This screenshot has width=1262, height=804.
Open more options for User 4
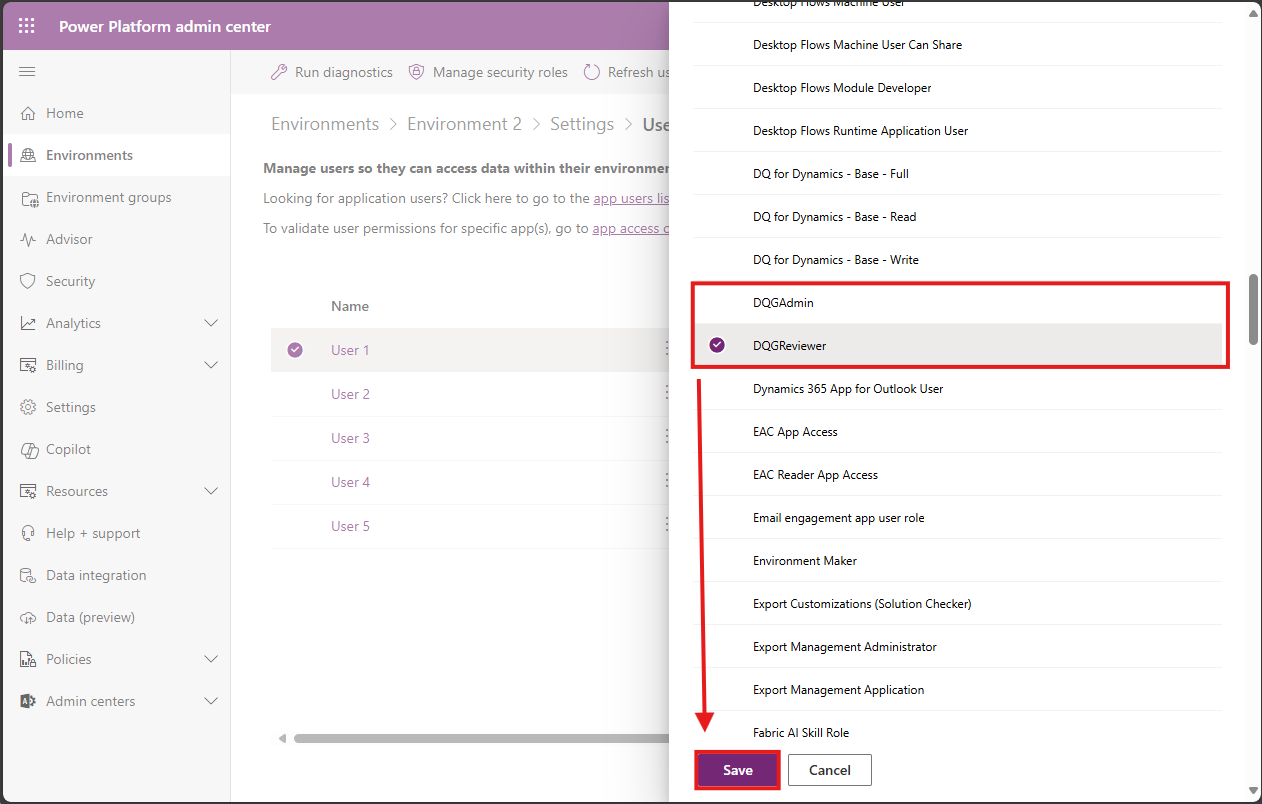click(x=667, y=481)
